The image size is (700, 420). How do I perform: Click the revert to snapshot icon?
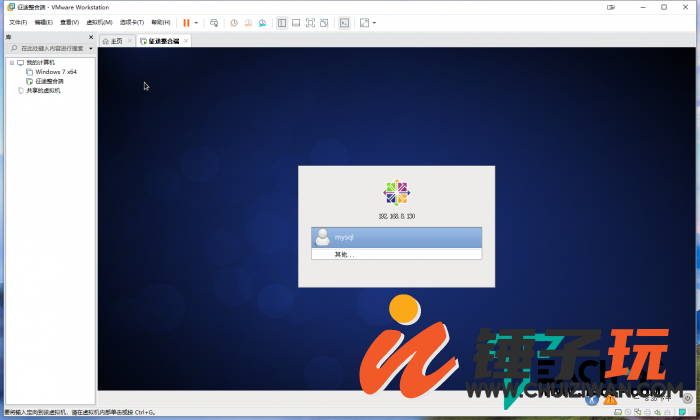click(x=248, y=22)
